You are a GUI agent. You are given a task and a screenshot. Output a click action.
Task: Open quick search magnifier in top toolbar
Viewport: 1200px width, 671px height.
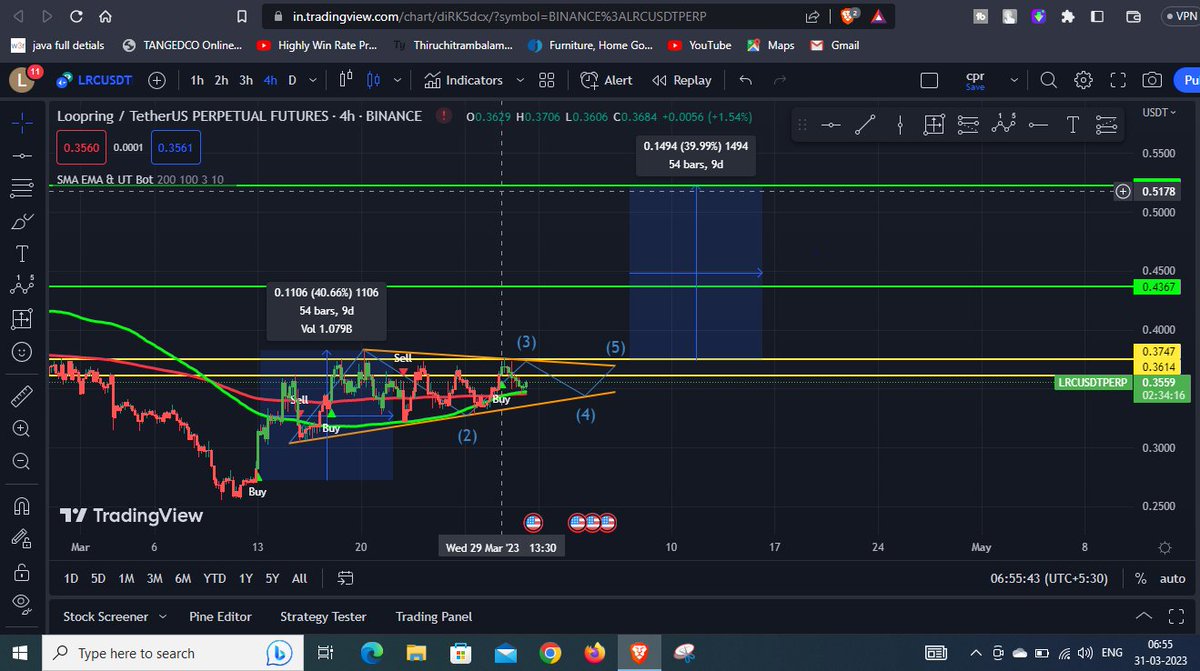(x=1048, y=80)
